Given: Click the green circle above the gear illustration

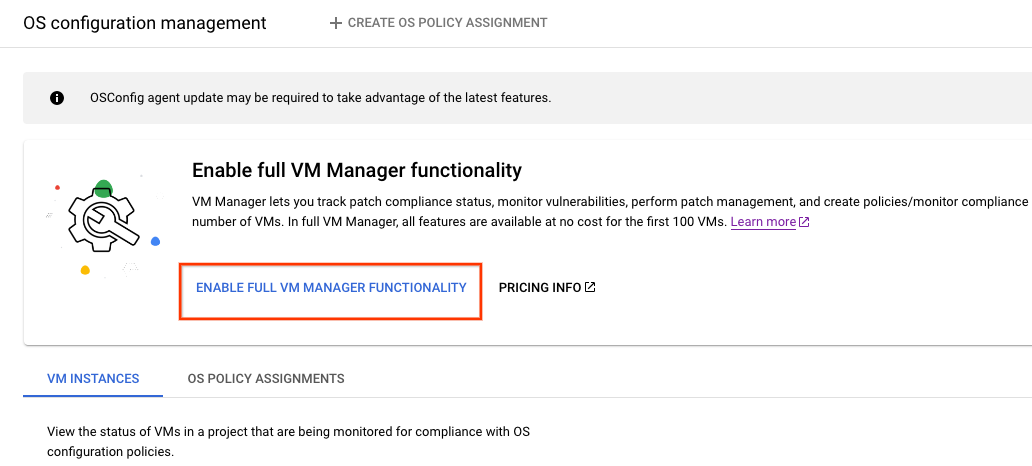Looking at the screenshot, I should point(103,188).
